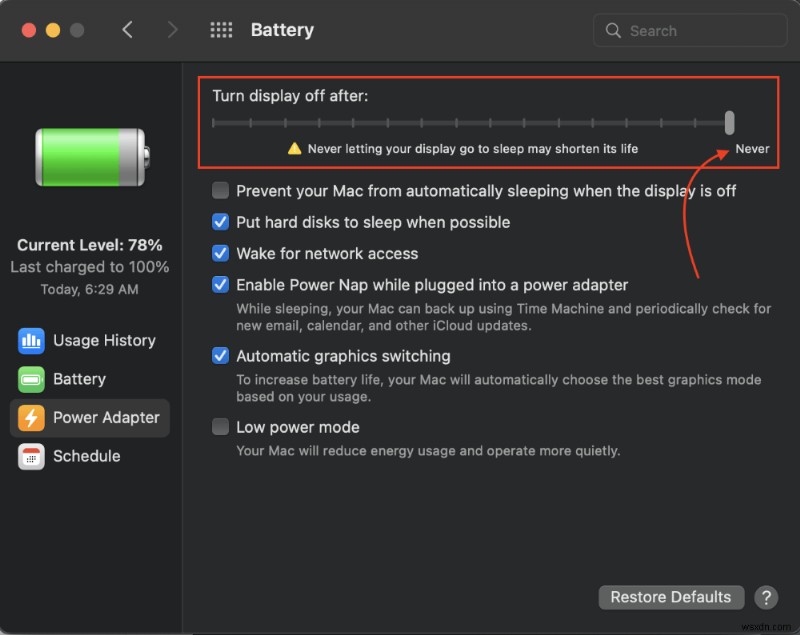Click the Turn display off slider handle

729,122
